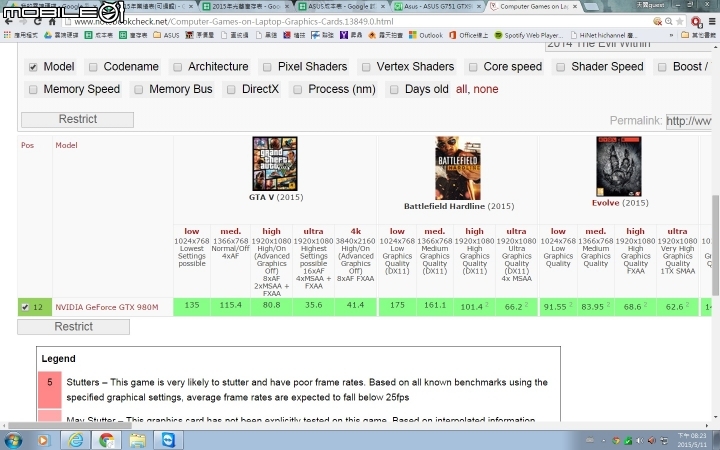The height and width of the screenshot is (450, 720).
Task: Click the Battlefield Hardline low value 175
Action: click(397, 305)
